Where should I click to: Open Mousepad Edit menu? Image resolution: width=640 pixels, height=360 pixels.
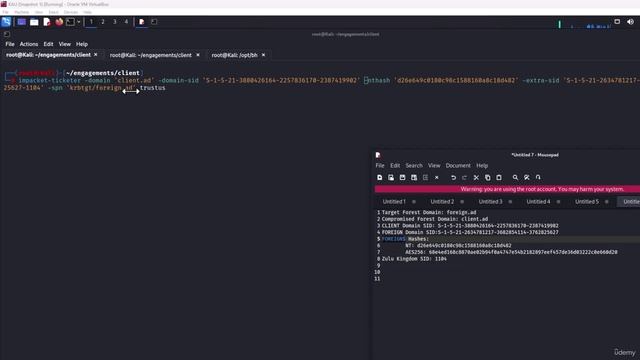click(395, 166)
